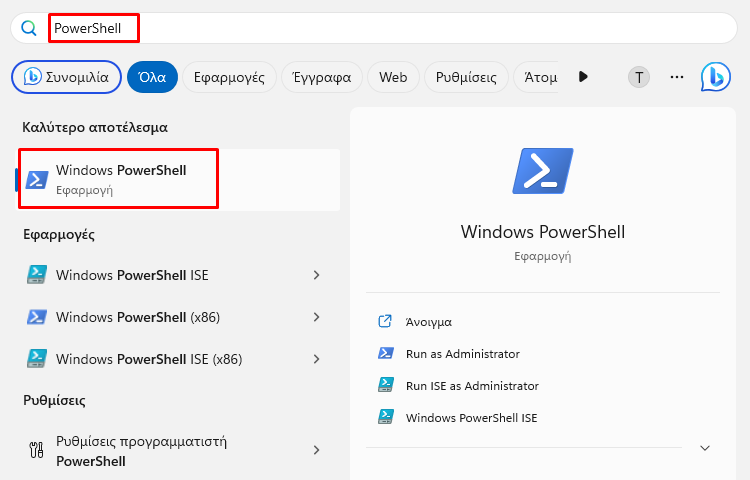Open the Bing chat icon at top right
The height and width of the screenshot is (480, 750).
click(716, 77)
